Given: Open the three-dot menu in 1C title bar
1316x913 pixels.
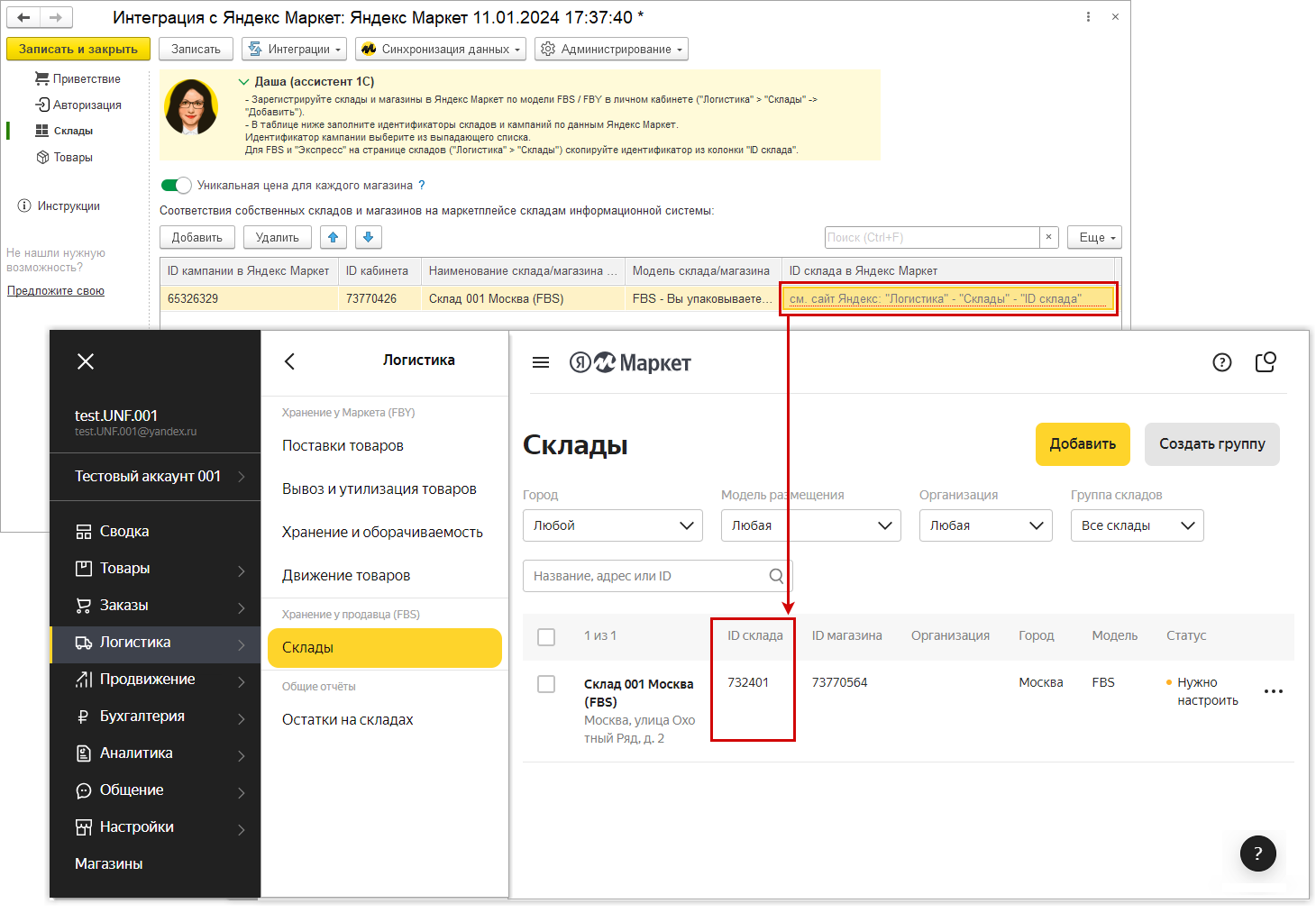Looking at the screenshot, I should click(1088, 17).
